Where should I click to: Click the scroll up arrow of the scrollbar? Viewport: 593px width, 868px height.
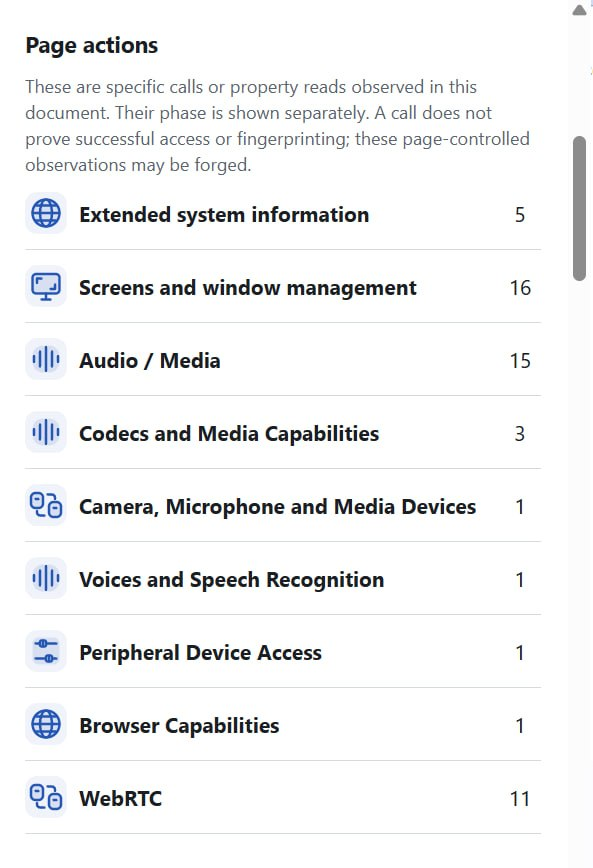click(x=579, y=10)
